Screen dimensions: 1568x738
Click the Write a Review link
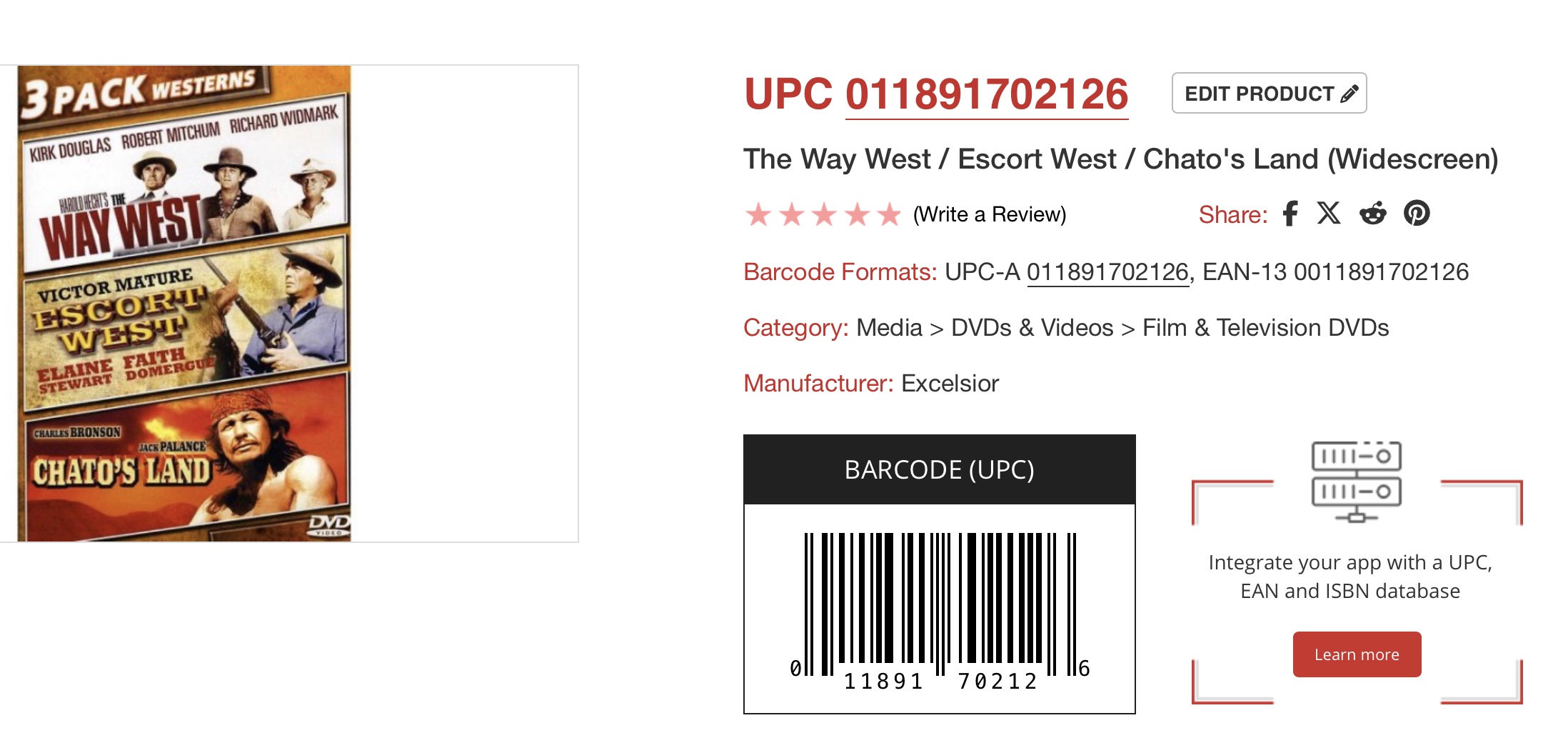tap(989, 214)
